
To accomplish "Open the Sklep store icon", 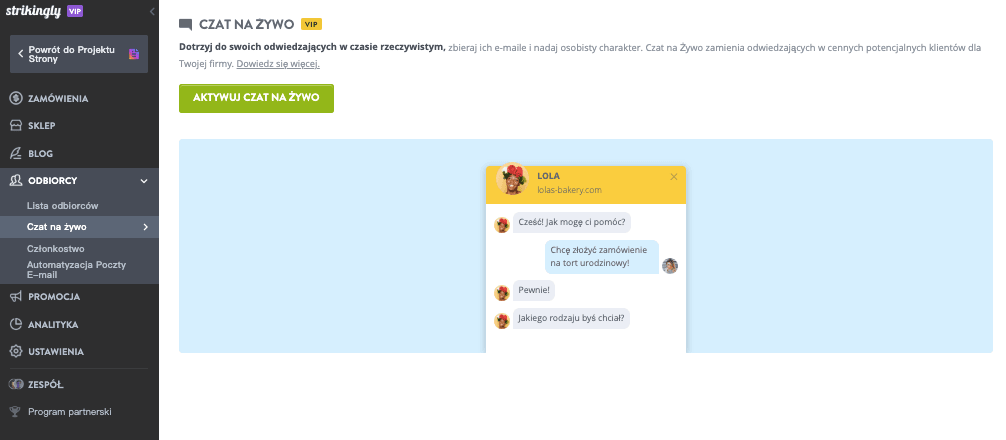I will coord(16,126).
